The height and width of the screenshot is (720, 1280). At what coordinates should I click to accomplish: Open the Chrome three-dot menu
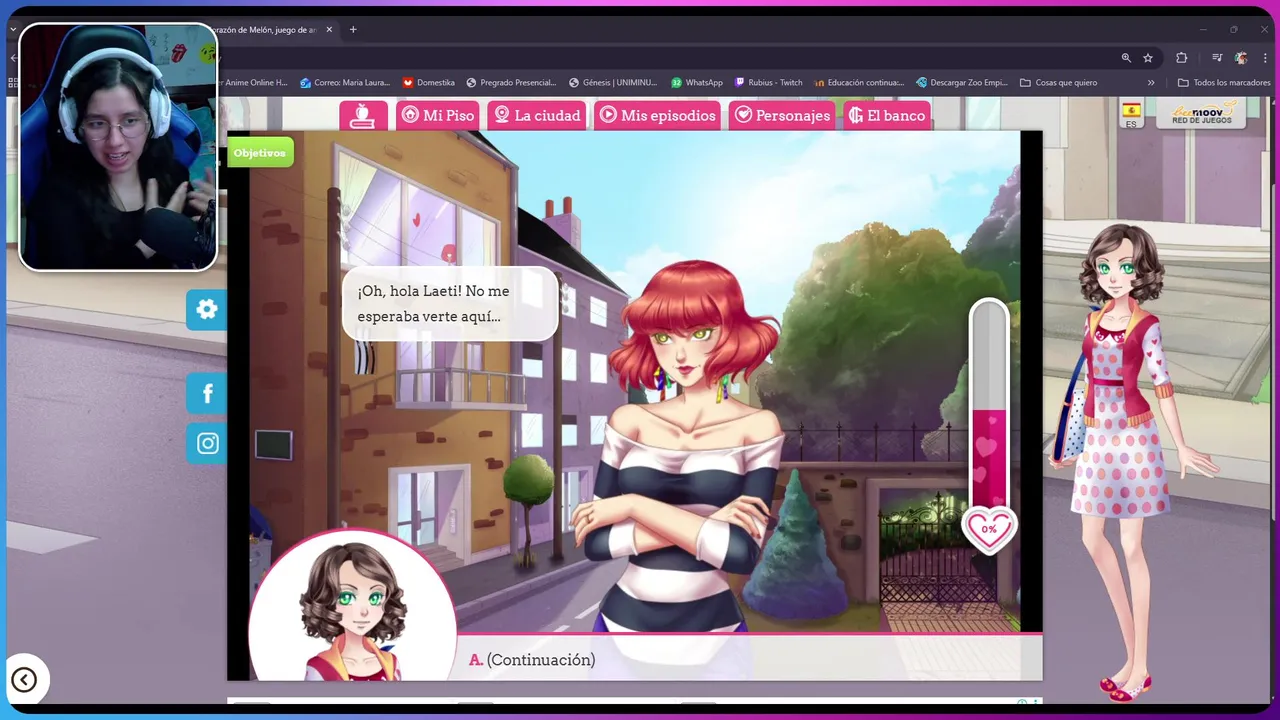(1265, 58)
